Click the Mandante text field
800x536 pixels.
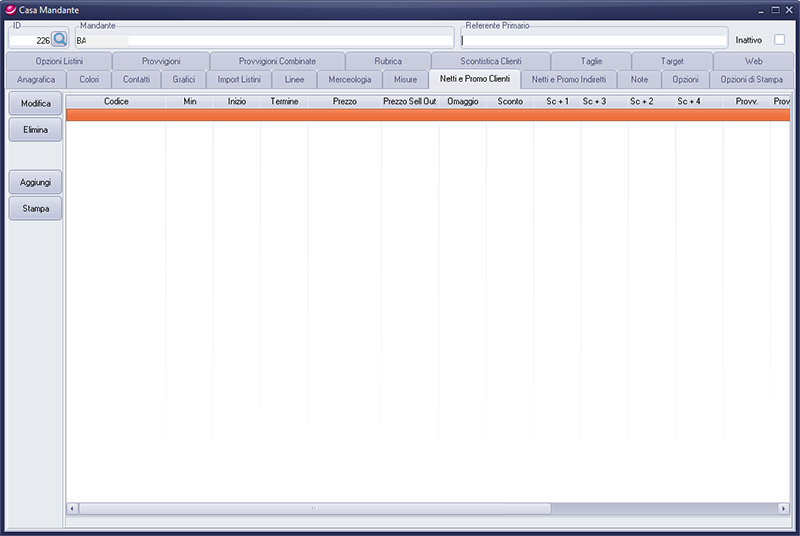click(x=262, y=41)
